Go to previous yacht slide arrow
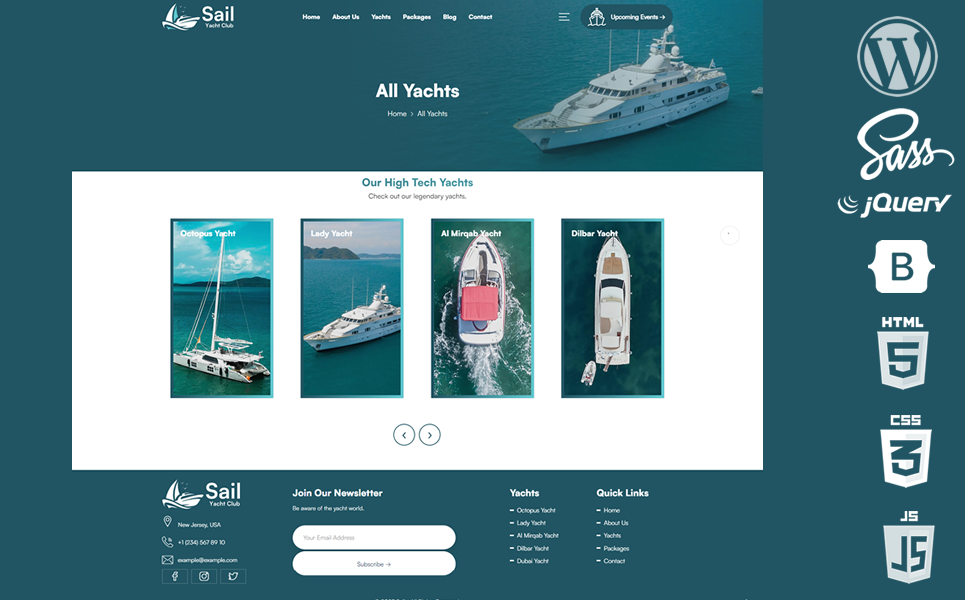965x600 pixels. [x=404, y=435]
